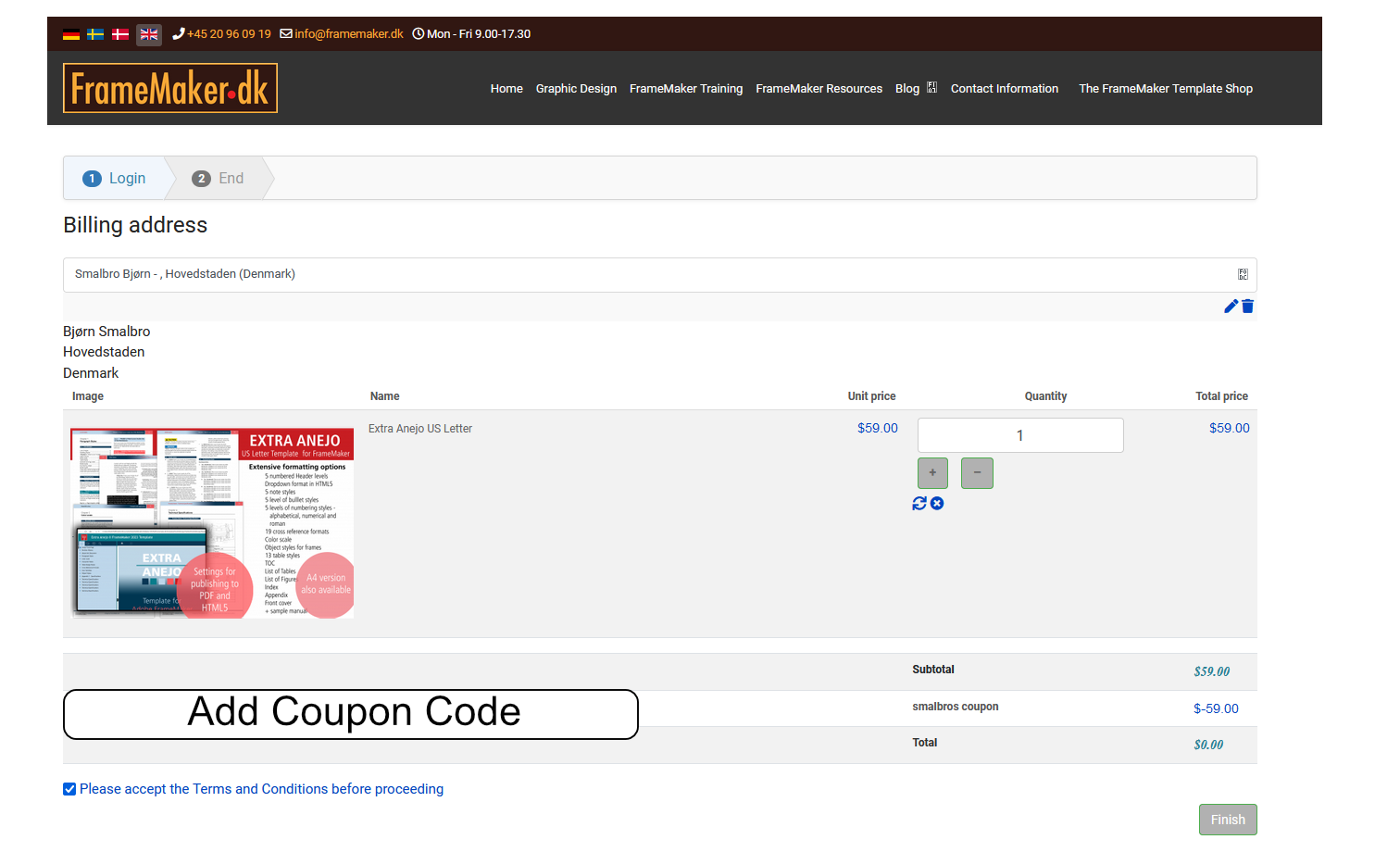Select the End checkout step
This screenshot has width=1400, height=852.
[219, 178]
